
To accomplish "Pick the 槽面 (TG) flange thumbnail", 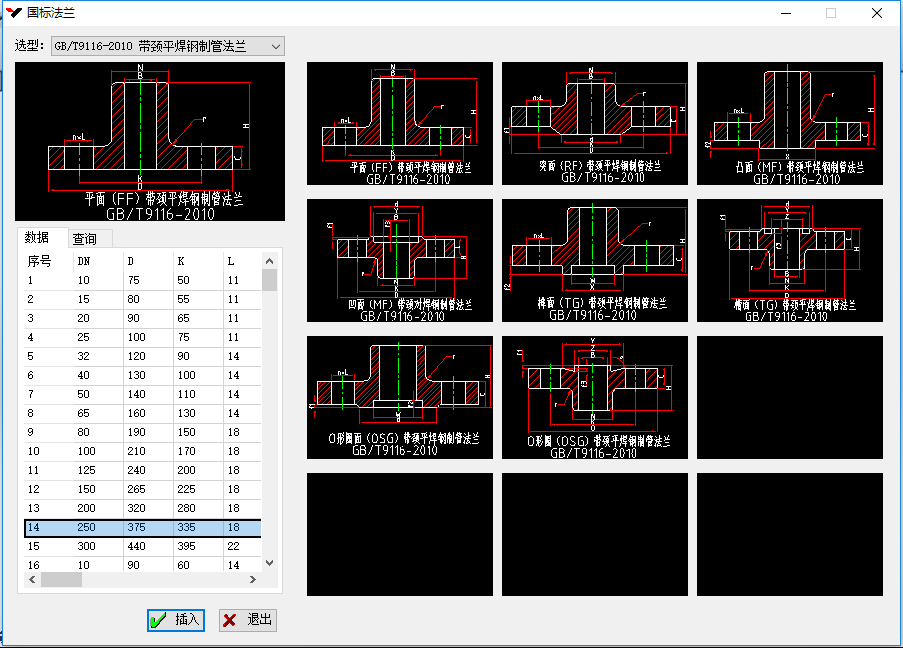I will [x=790, y=260].
